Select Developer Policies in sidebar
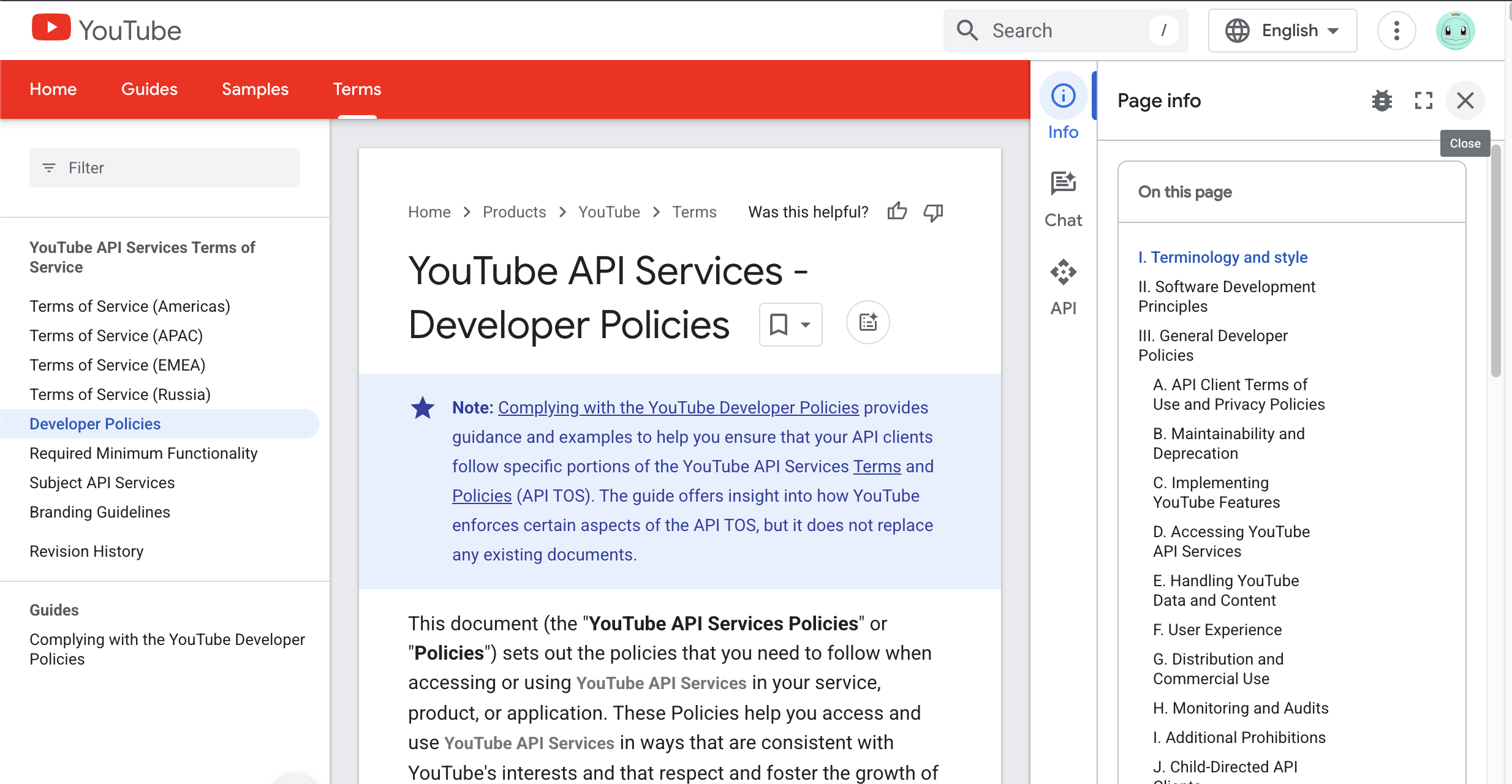Screen dimensions: 1512x784 pos(159,424)
